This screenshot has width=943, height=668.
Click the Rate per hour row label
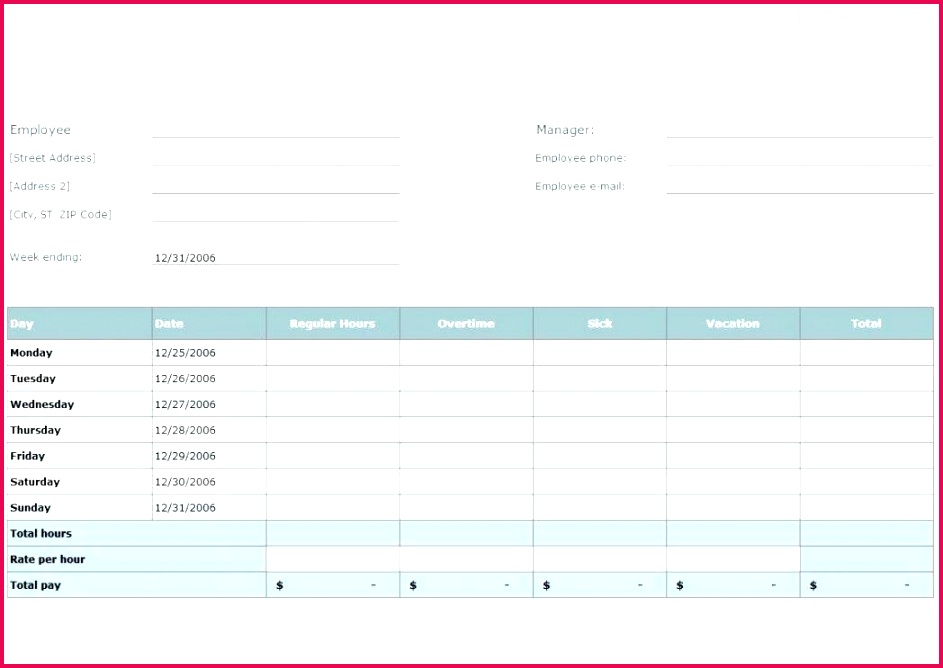pos(48,560)
